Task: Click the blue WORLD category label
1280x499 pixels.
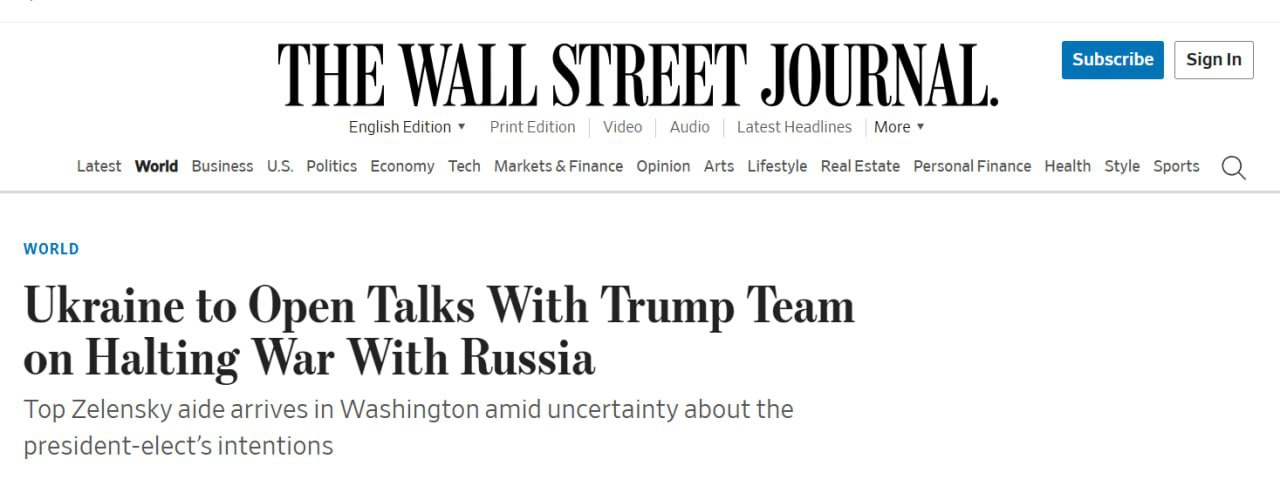Action: pyautogui.click(x=51, y=249)
